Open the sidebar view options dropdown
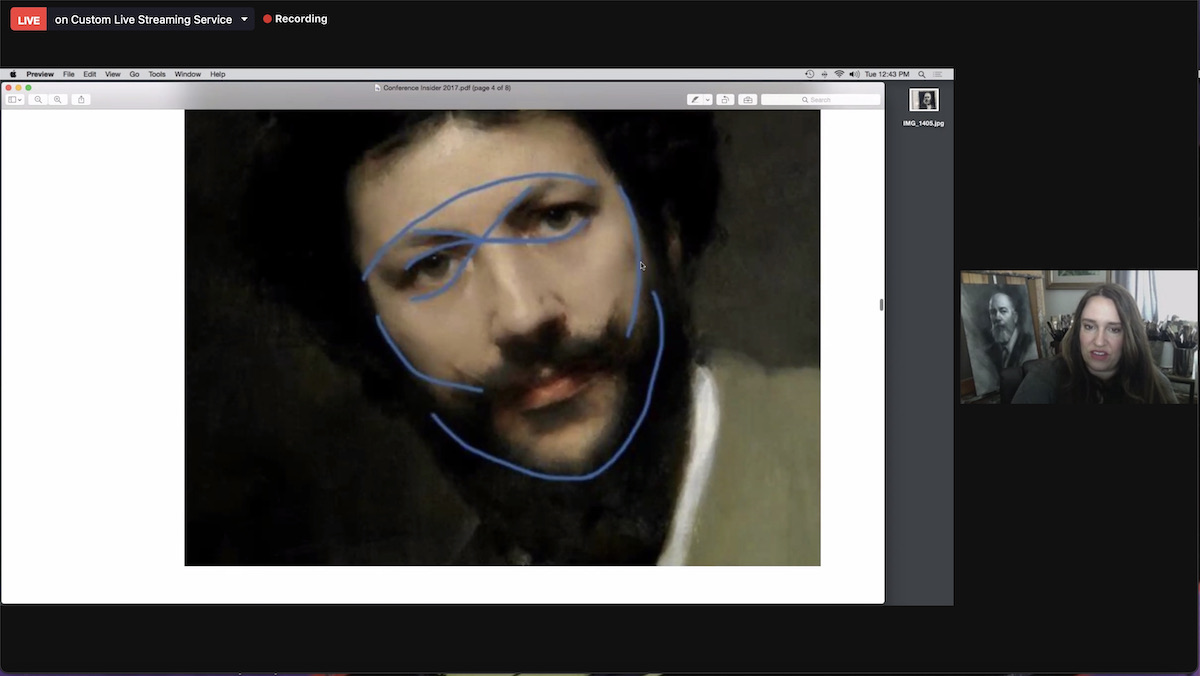This screenshot has height=676, width=1200. coord(15,99)
